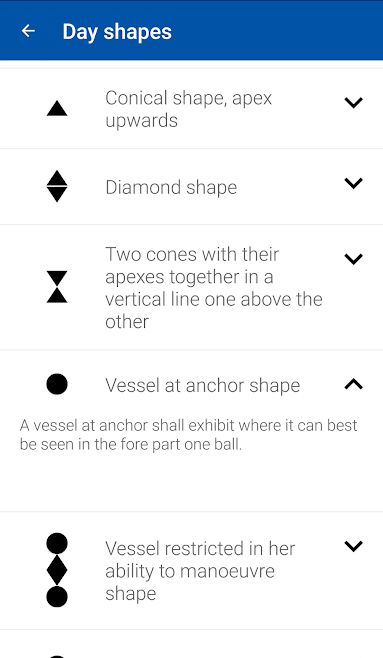This screenshot has width=383, height=658.
Task: Click the blue app header bar
Action: [191, 30]
